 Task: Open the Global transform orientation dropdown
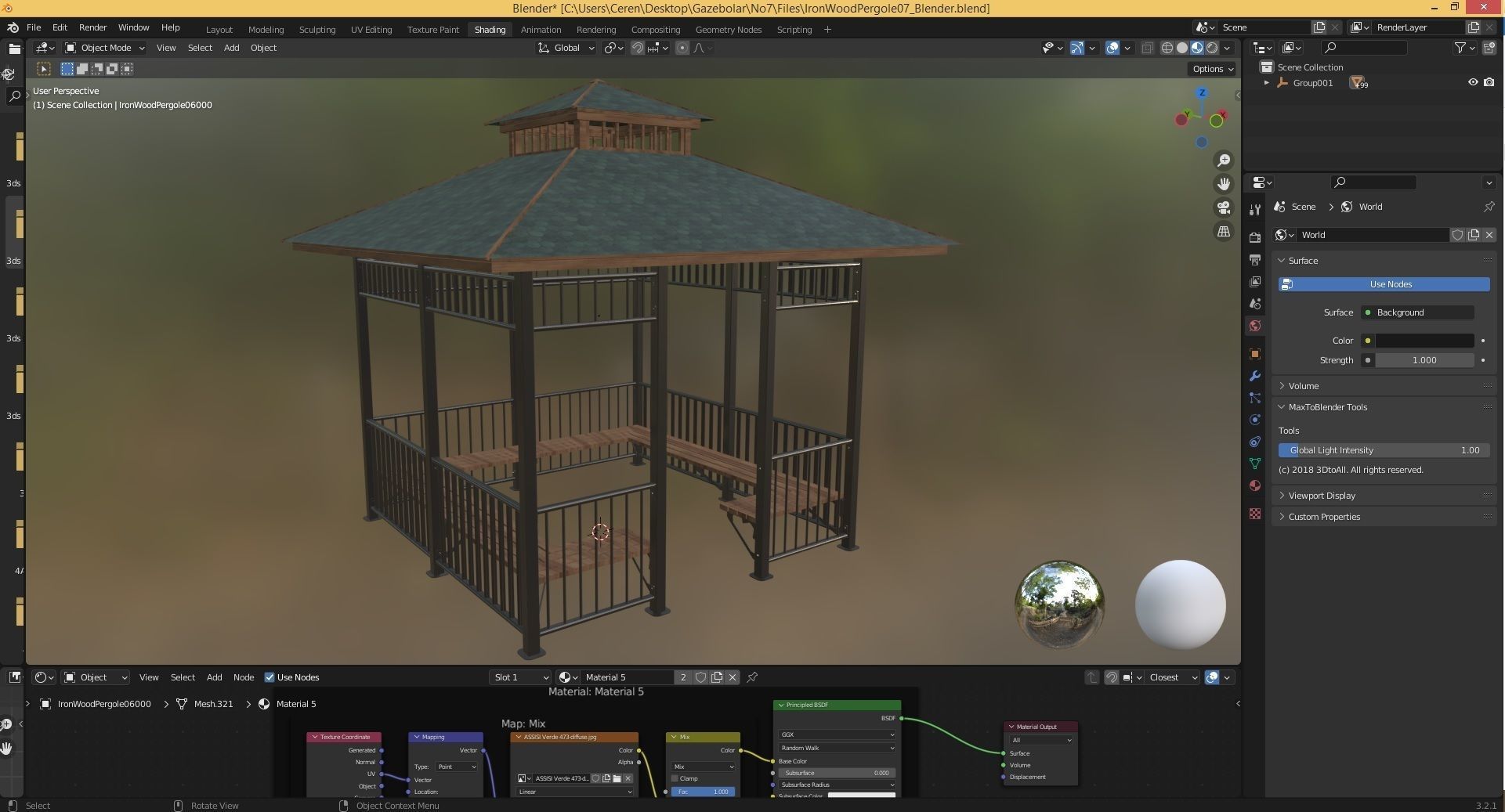tap(566, 48)
